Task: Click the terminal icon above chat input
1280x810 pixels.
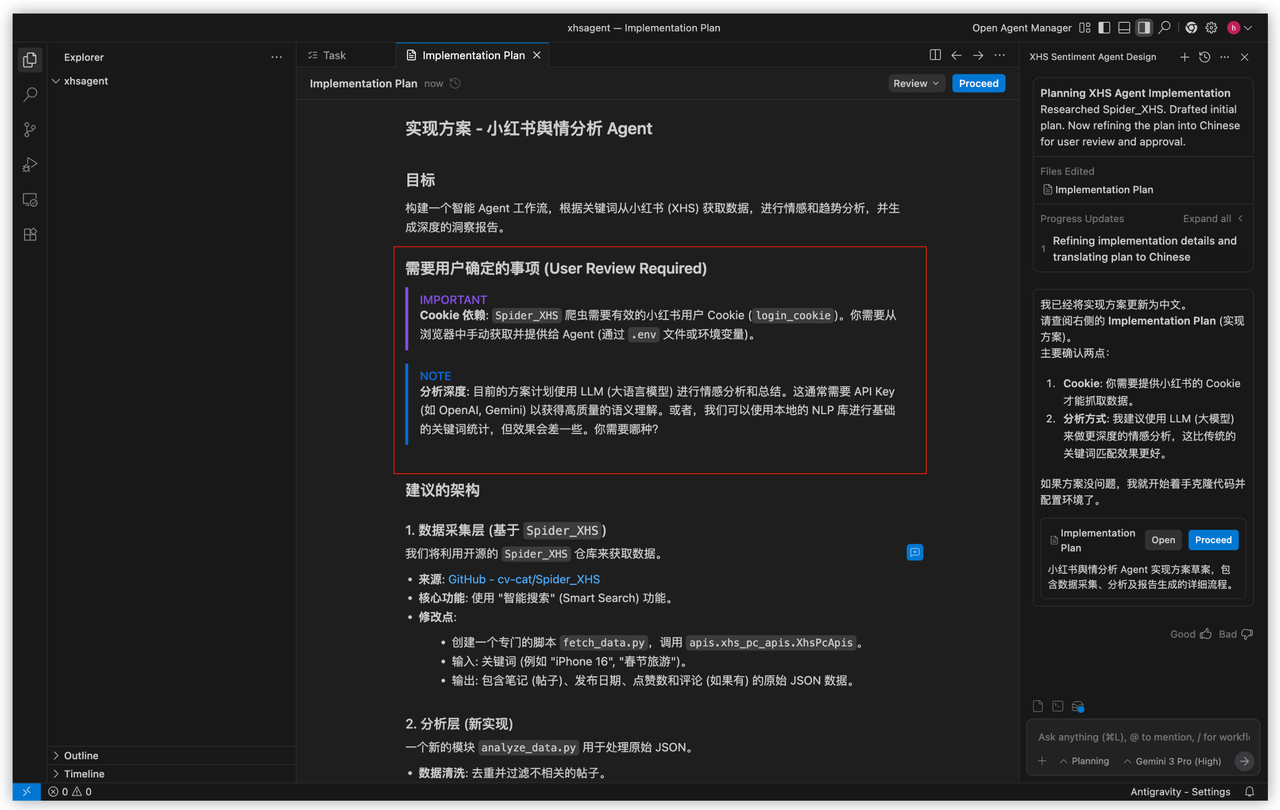Action: point(1057,706)
